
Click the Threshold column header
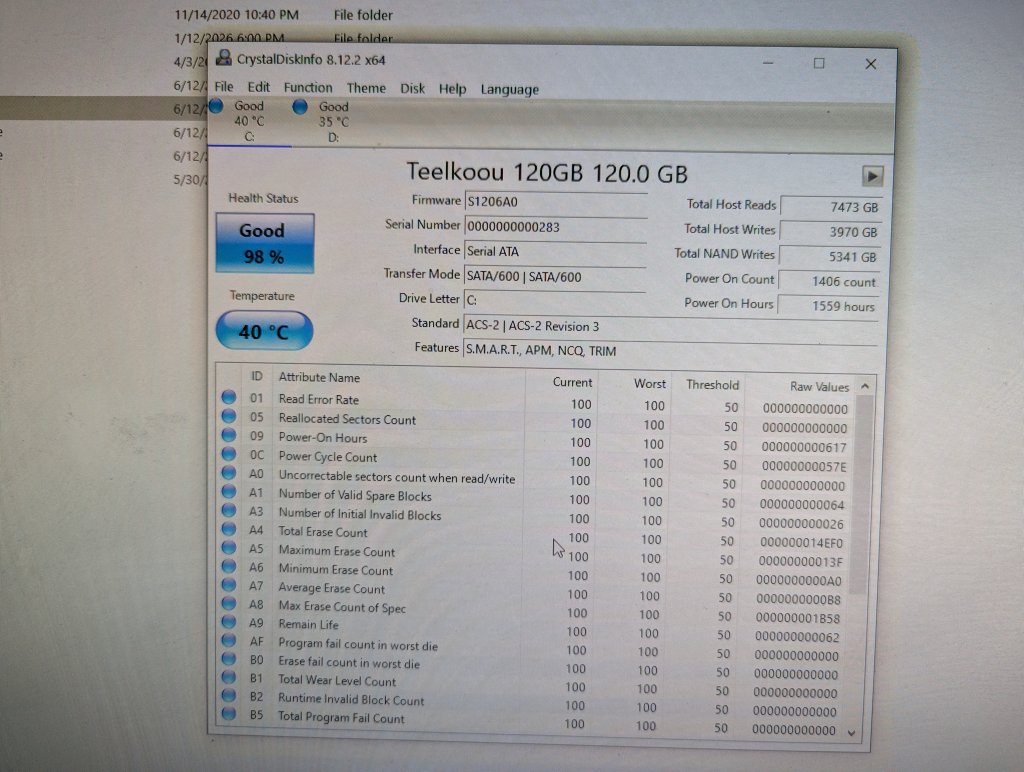coord(712,385)
